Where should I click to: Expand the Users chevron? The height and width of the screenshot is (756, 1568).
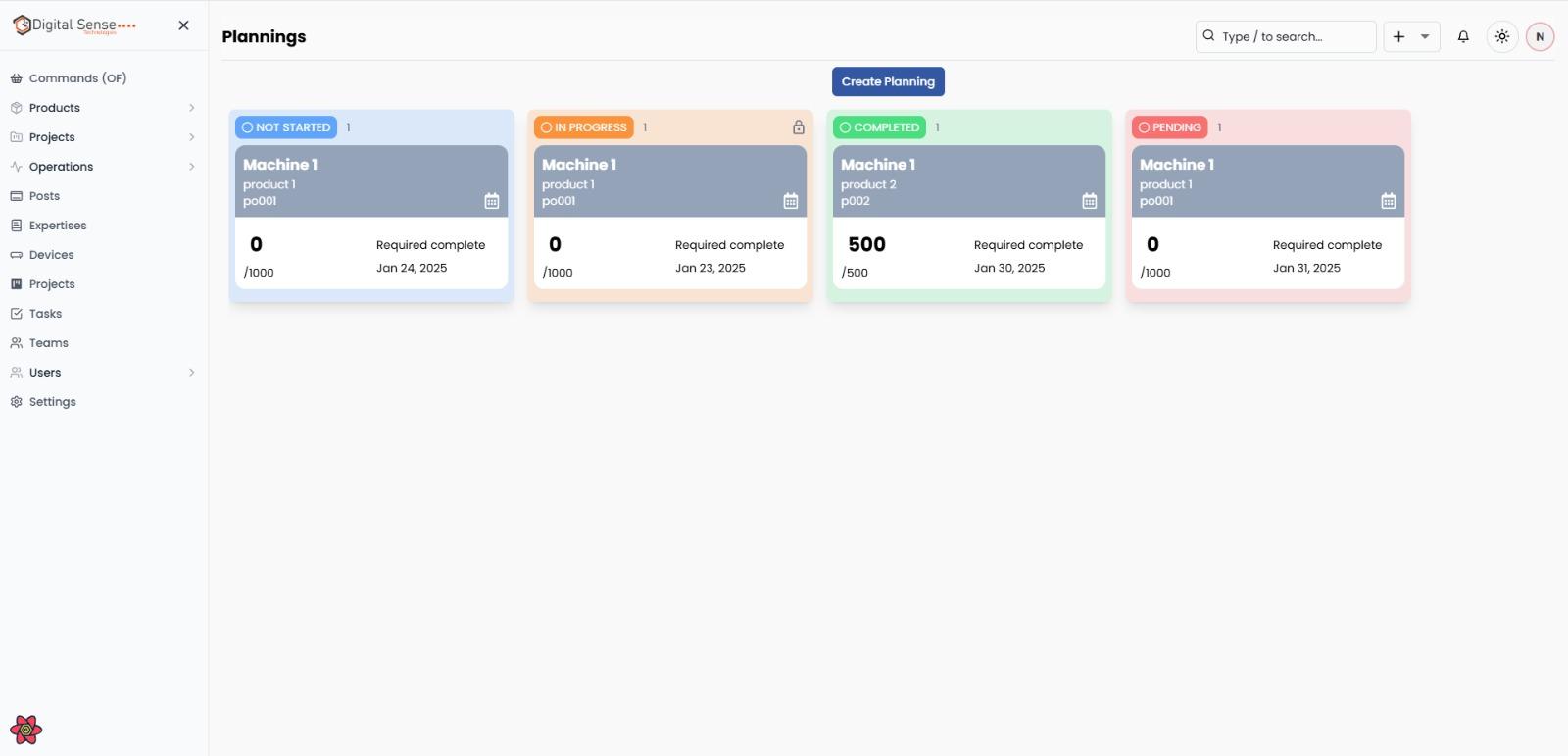point(191,373)
